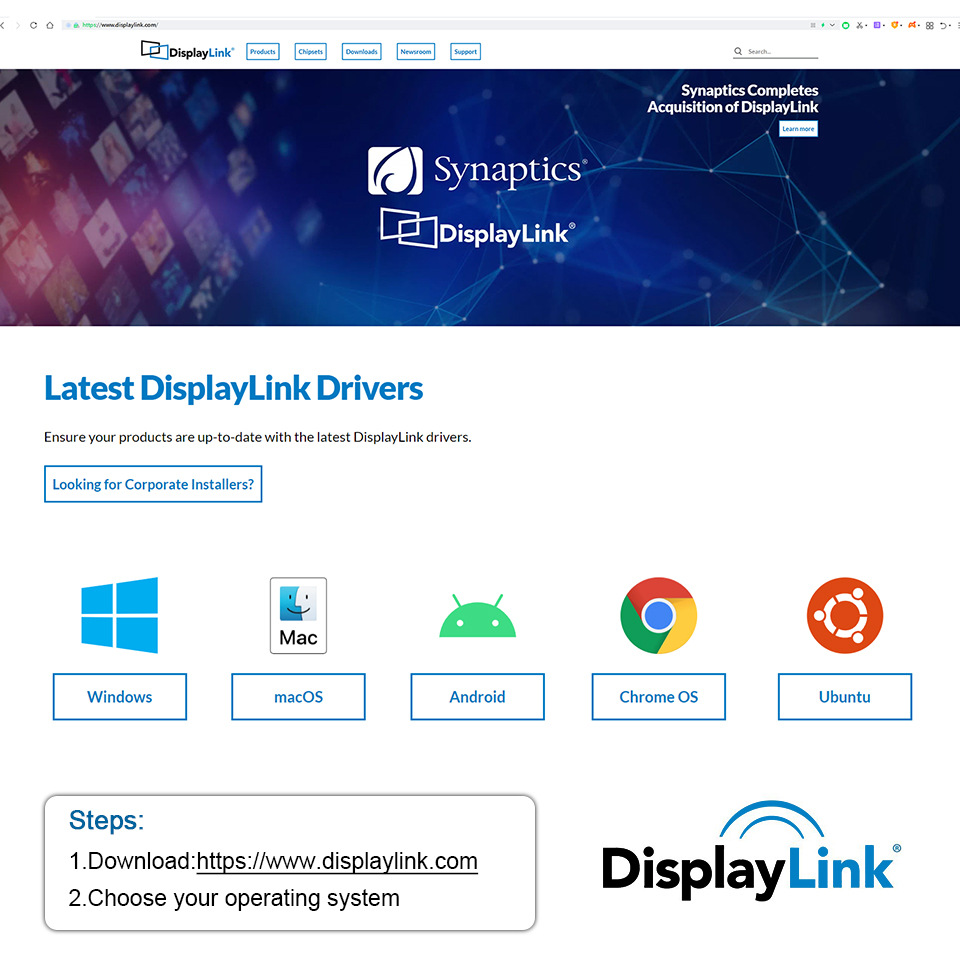Click the macOS driver button
Image resolution: width=960 pixels, height=960 pixels.
[298, 697]
